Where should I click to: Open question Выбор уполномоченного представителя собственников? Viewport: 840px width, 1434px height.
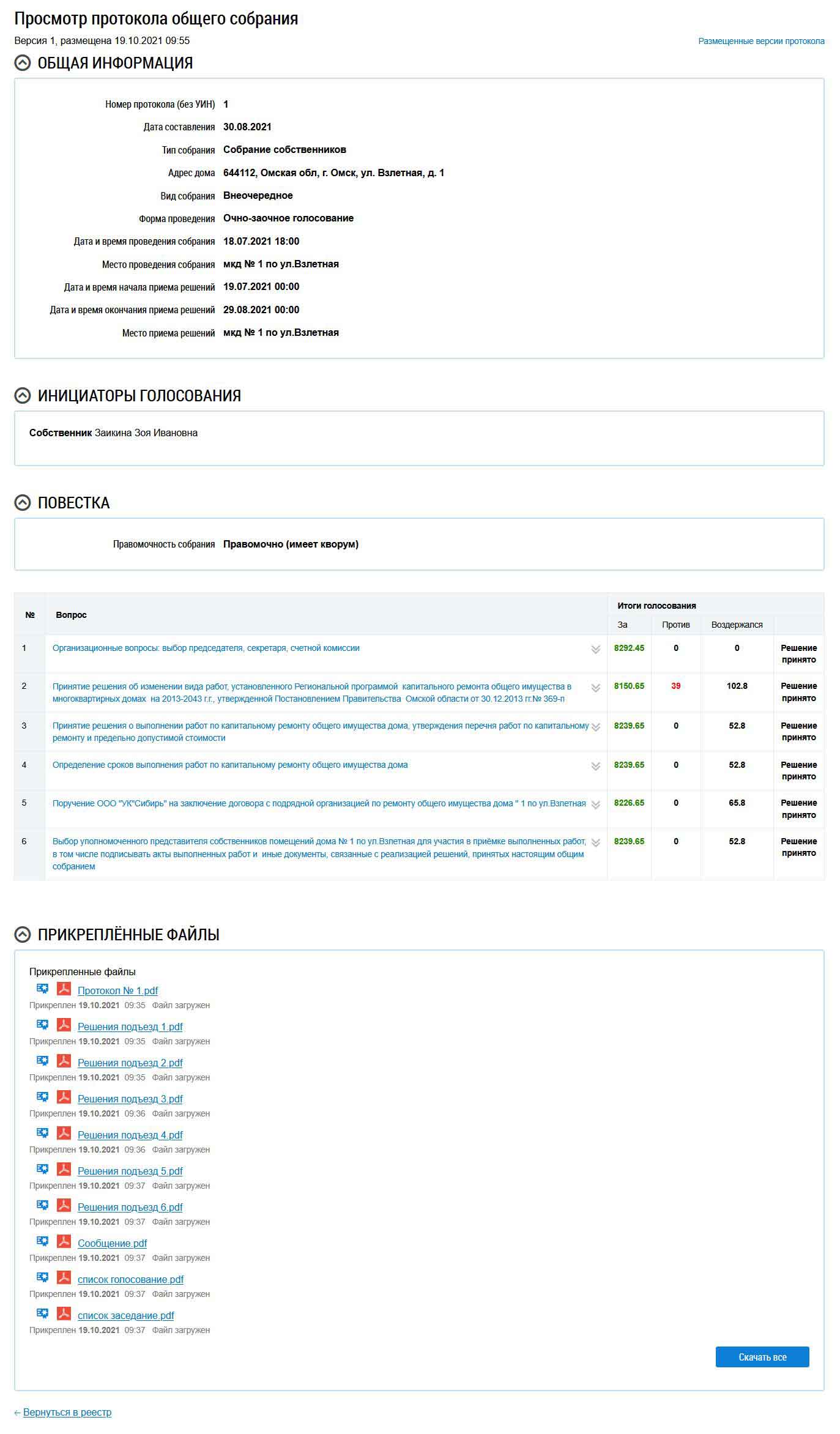tap(319, 853)
